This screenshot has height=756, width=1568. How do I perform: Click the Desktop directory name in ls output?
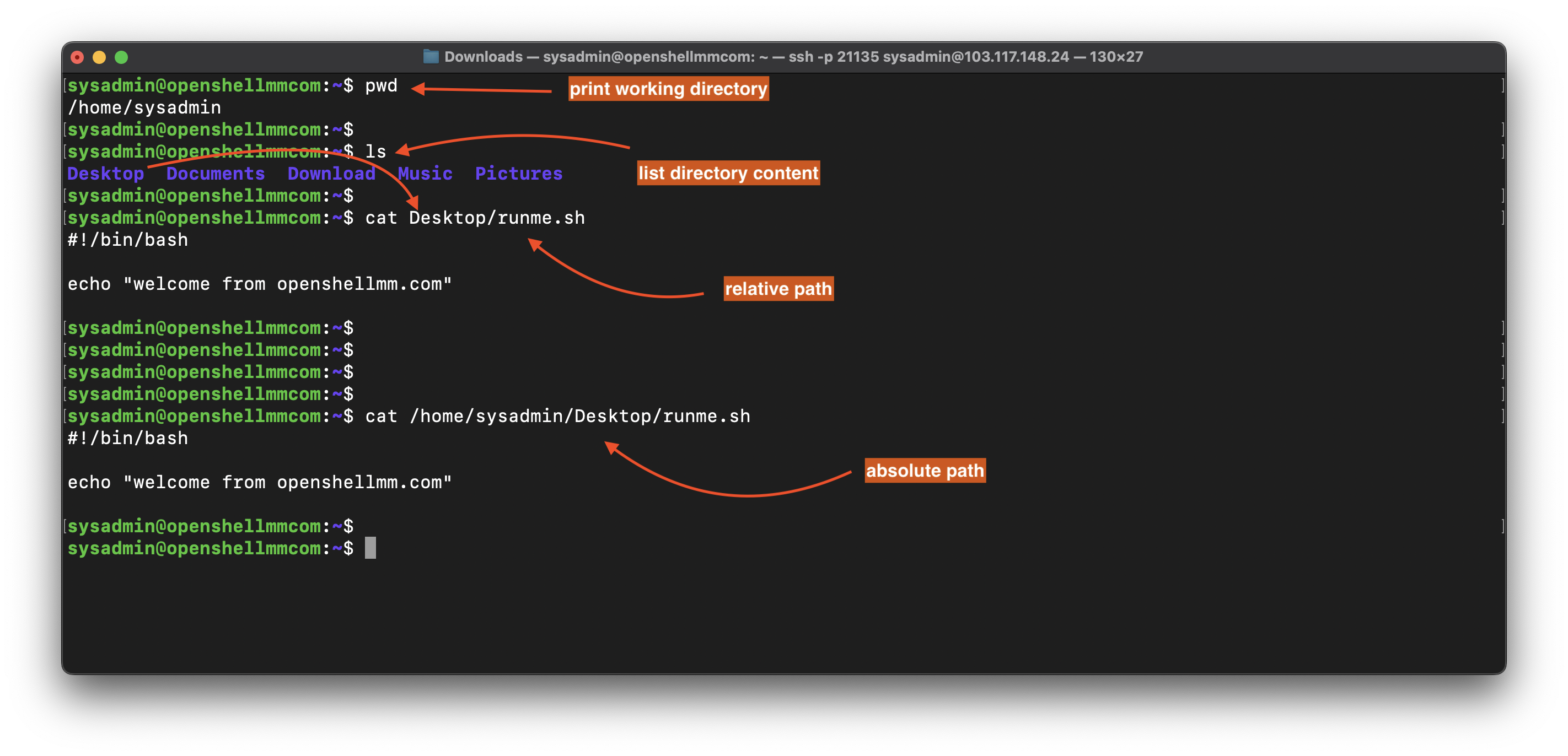click(x=105, y=174)
